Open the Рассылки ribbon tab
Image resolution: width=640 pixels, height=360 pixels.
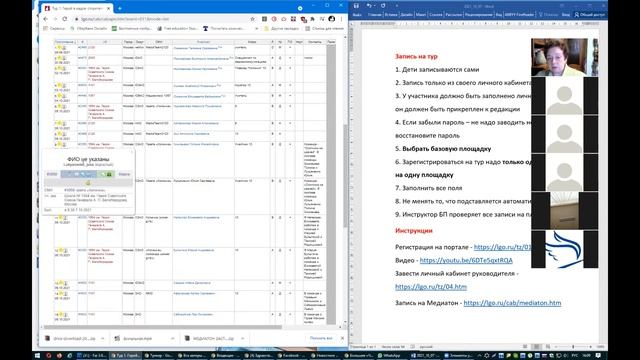[x=453, y=15]
